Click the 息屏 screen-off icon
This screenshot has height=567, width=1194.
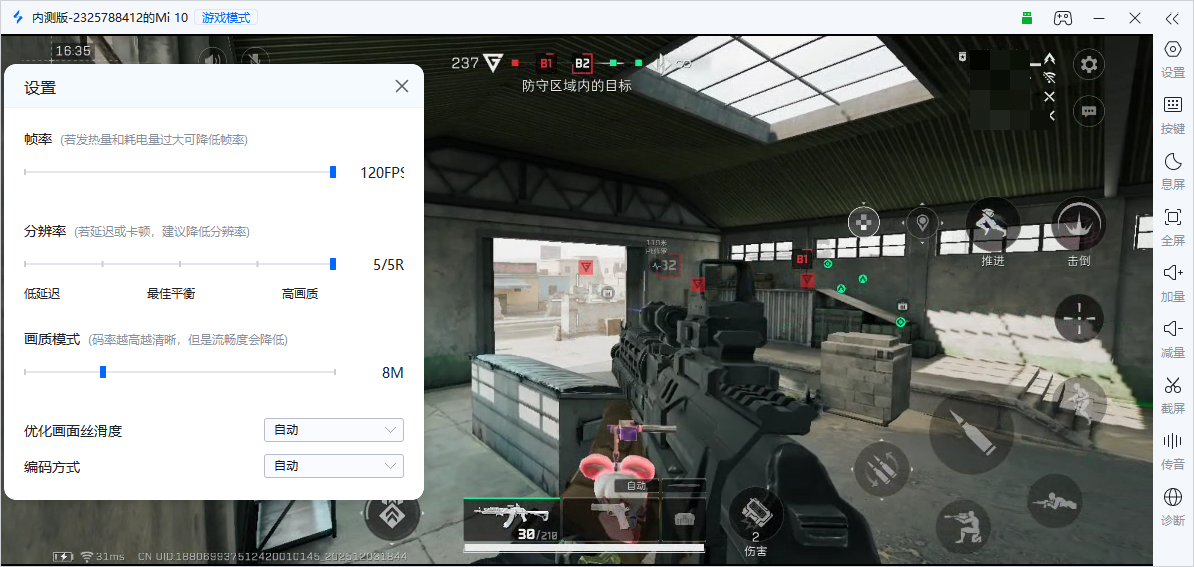point(1172,170)
